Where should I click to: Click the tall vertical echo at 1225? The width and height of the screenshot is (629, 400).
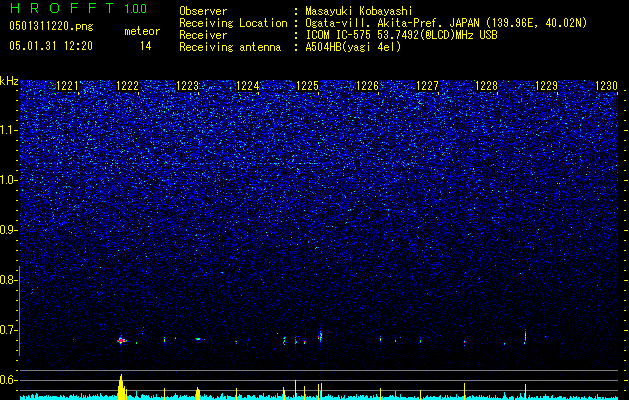click(320, 336)
